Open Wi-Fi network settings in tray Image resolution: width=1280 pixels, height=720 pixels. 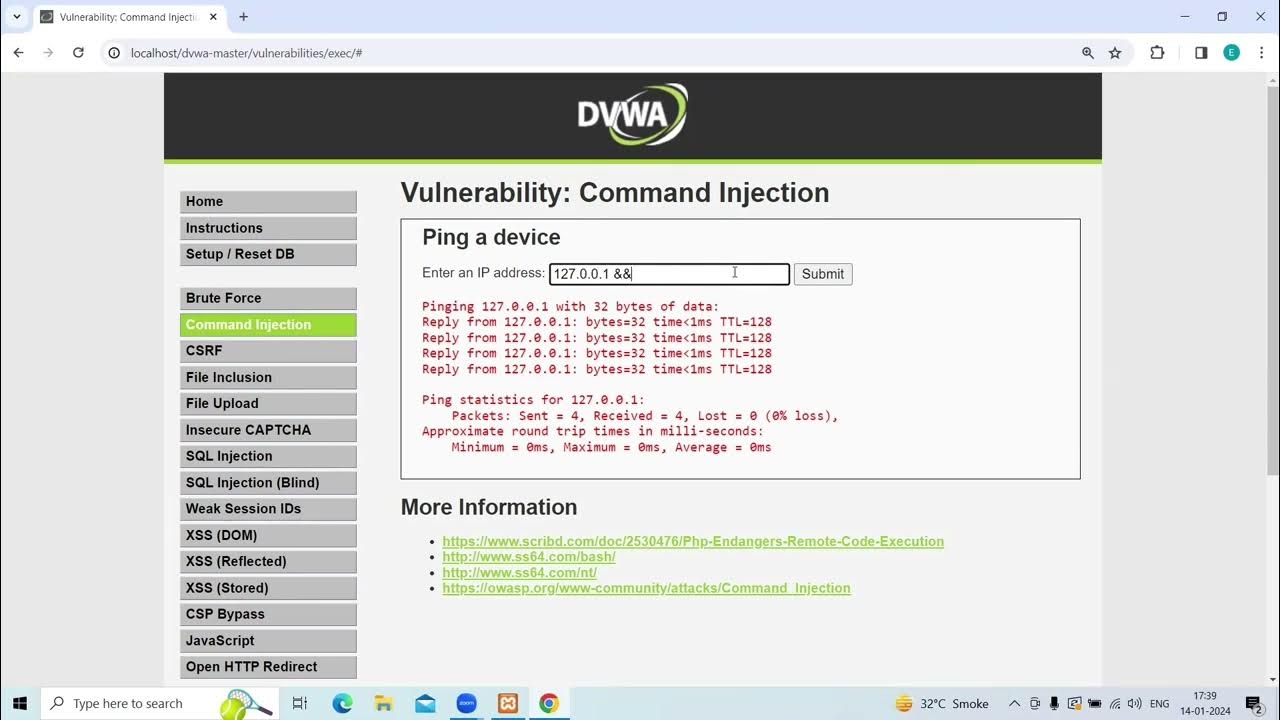coord(1115,704)
